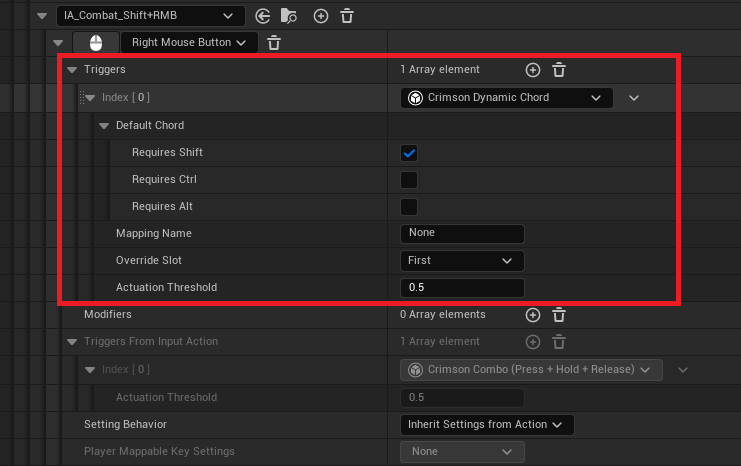The width and height of the screenshot is (741, 466).
Task: Click the greyed trash icon for Triggers From Input Action
Action: click(559, 342)
